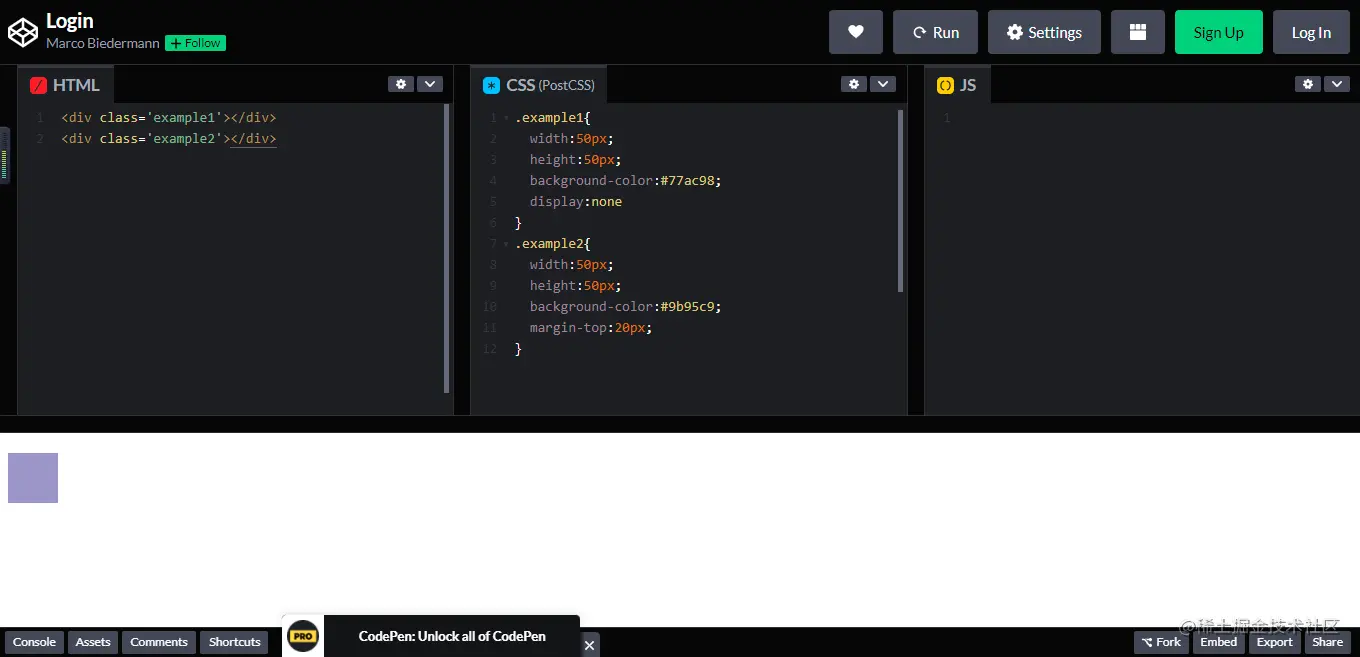Follow Marco Biedermann
The width and height of the screenshot is (1360, 657).
click(195, 43)
